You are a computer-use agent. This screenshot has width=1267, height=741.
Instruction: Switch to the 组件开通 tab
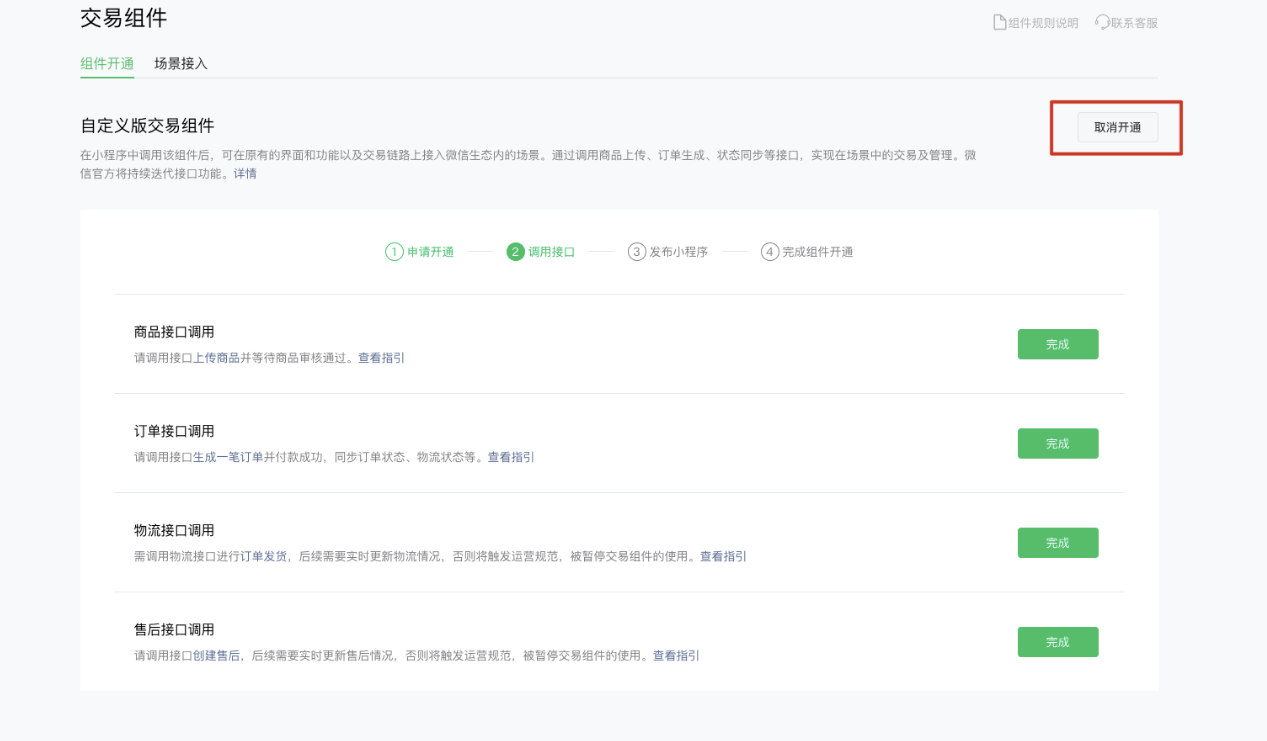pyautogui.click(x=107, y=63)
